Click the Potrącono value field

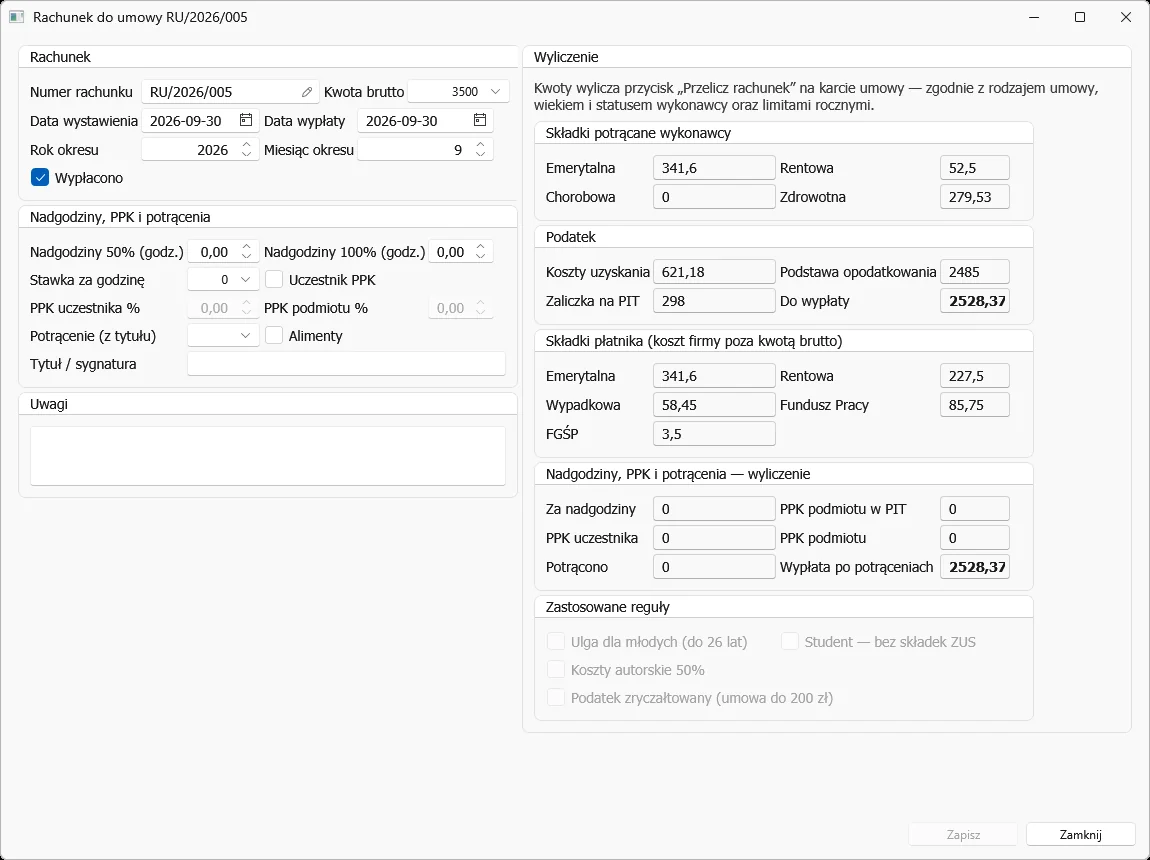(714, 567)
